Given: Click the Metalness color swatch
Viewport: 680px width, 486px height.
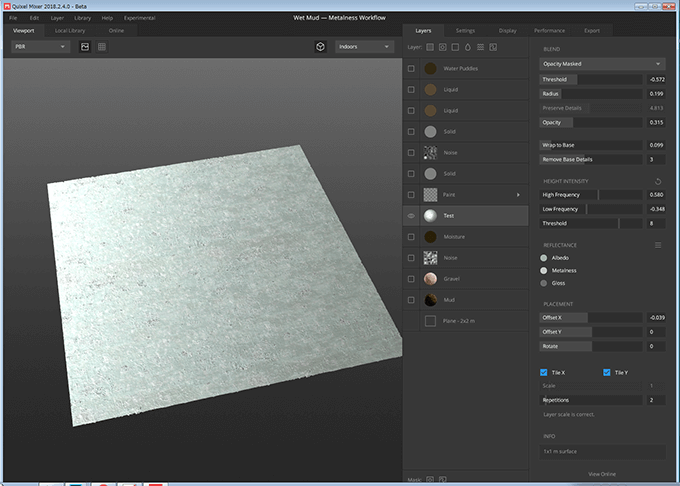Looking at the screenshot, I should [x=544, y=271].
